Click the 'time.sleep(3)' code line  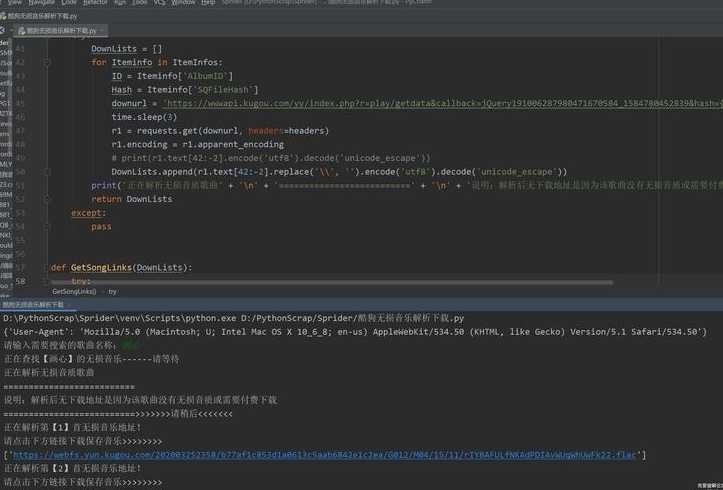click(x=144, y=117)
